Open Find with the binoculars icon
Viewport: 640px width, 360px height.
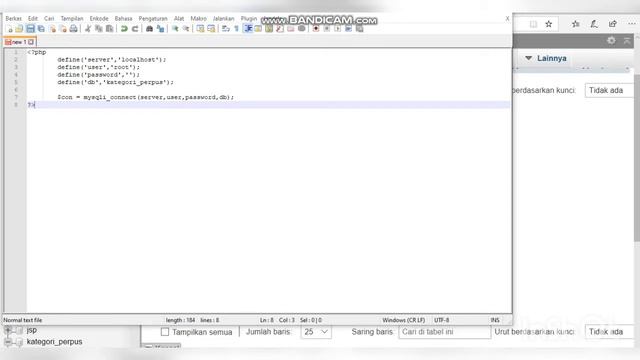[x=149, y=29]
